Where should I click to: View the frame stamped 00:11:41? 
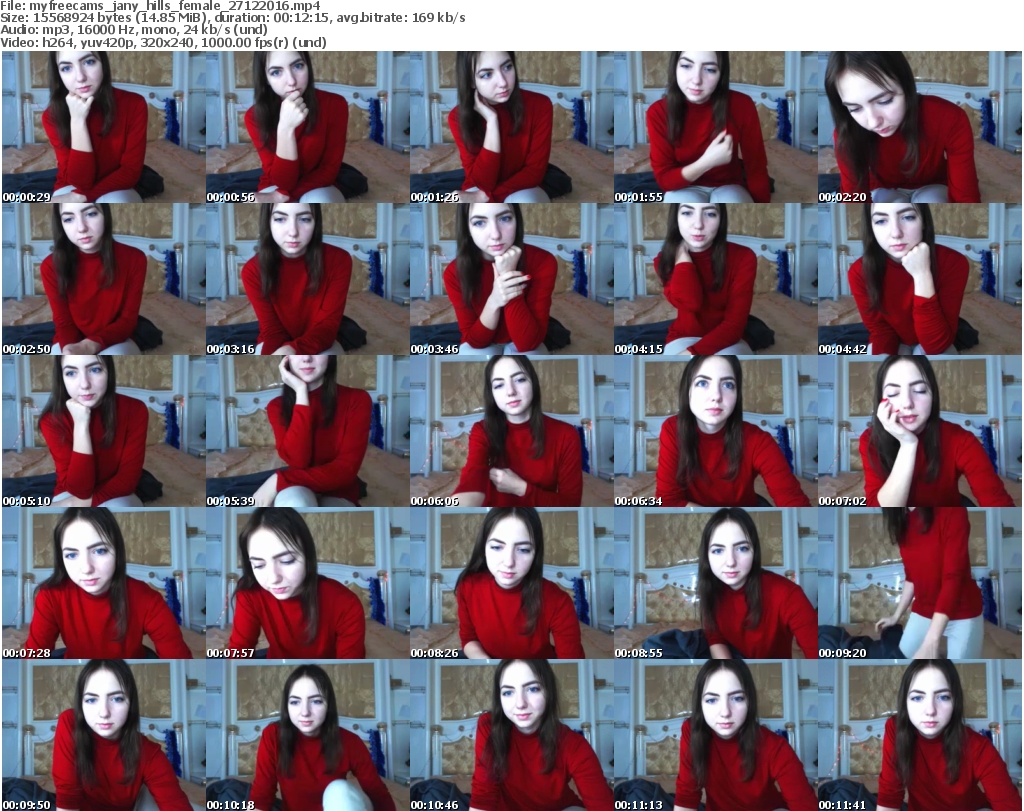click(x=920, y=735)
